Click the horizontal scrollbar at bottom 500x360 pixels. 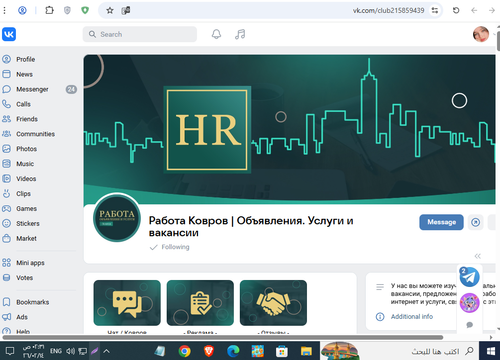[223, 337]
